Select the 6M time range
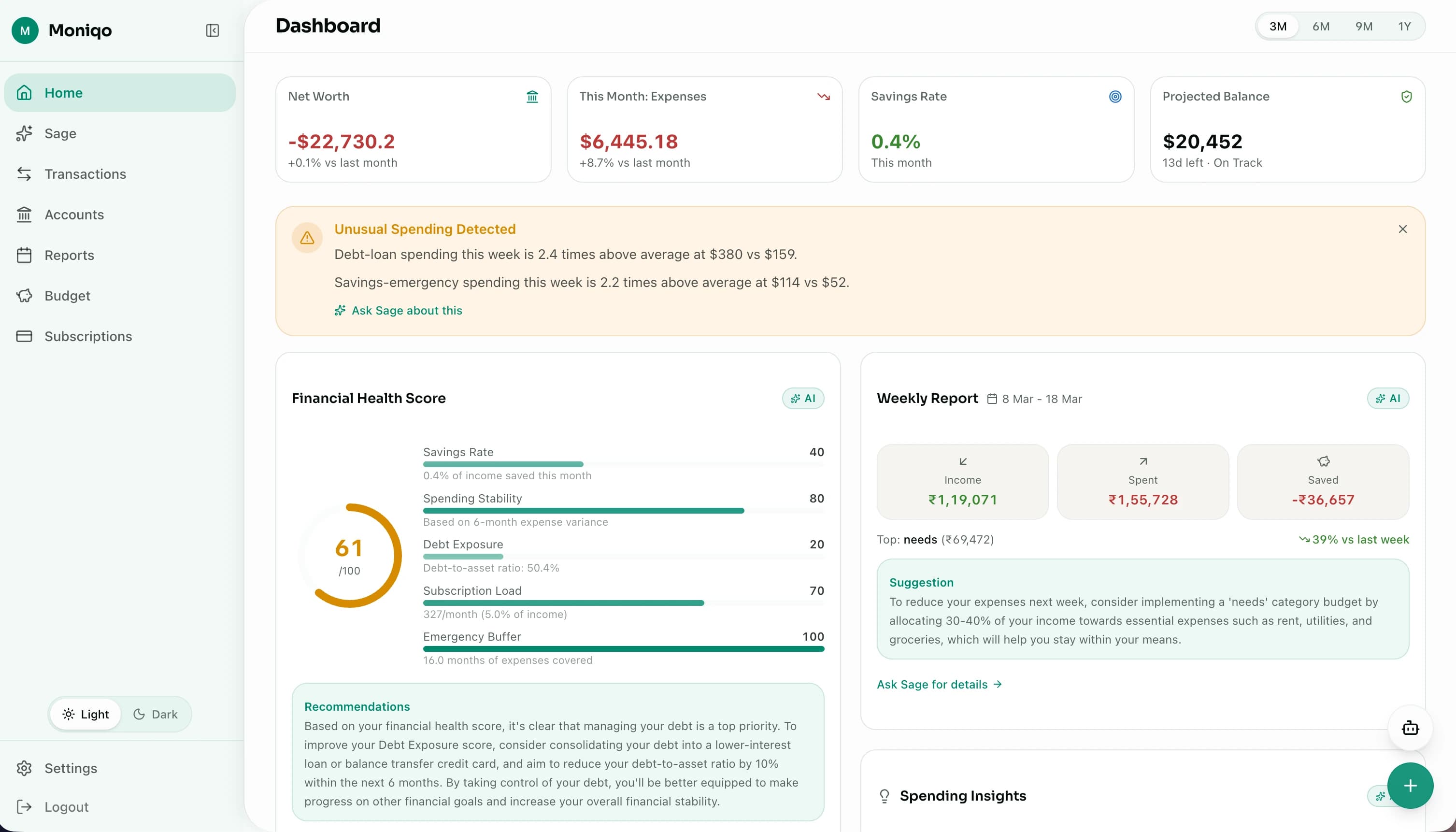The width and height of the screenshot is (1456, 832). point(1321,26)
